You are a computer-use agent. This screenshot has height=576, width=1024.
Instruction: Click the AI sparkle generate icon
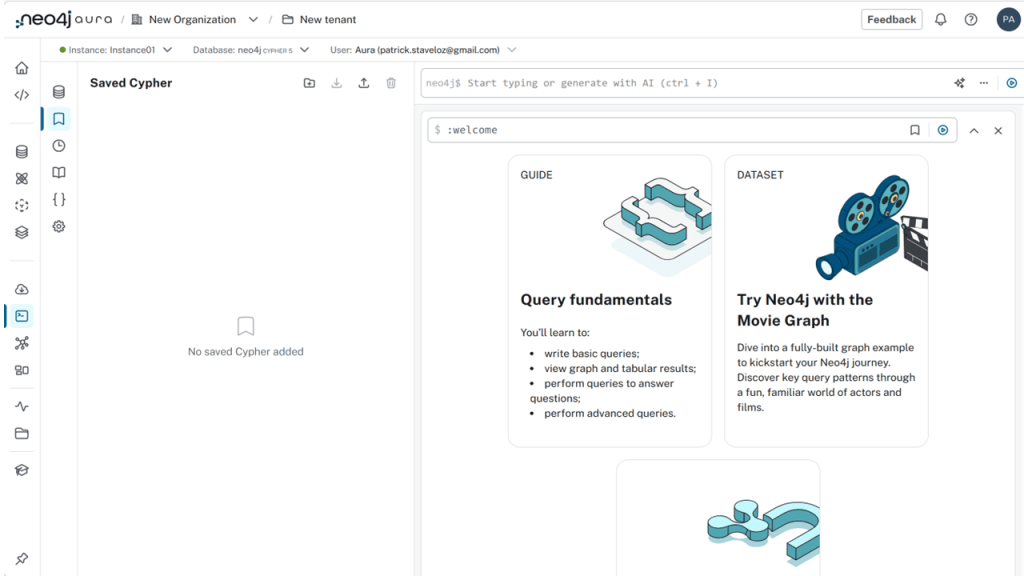click(959, 83)
